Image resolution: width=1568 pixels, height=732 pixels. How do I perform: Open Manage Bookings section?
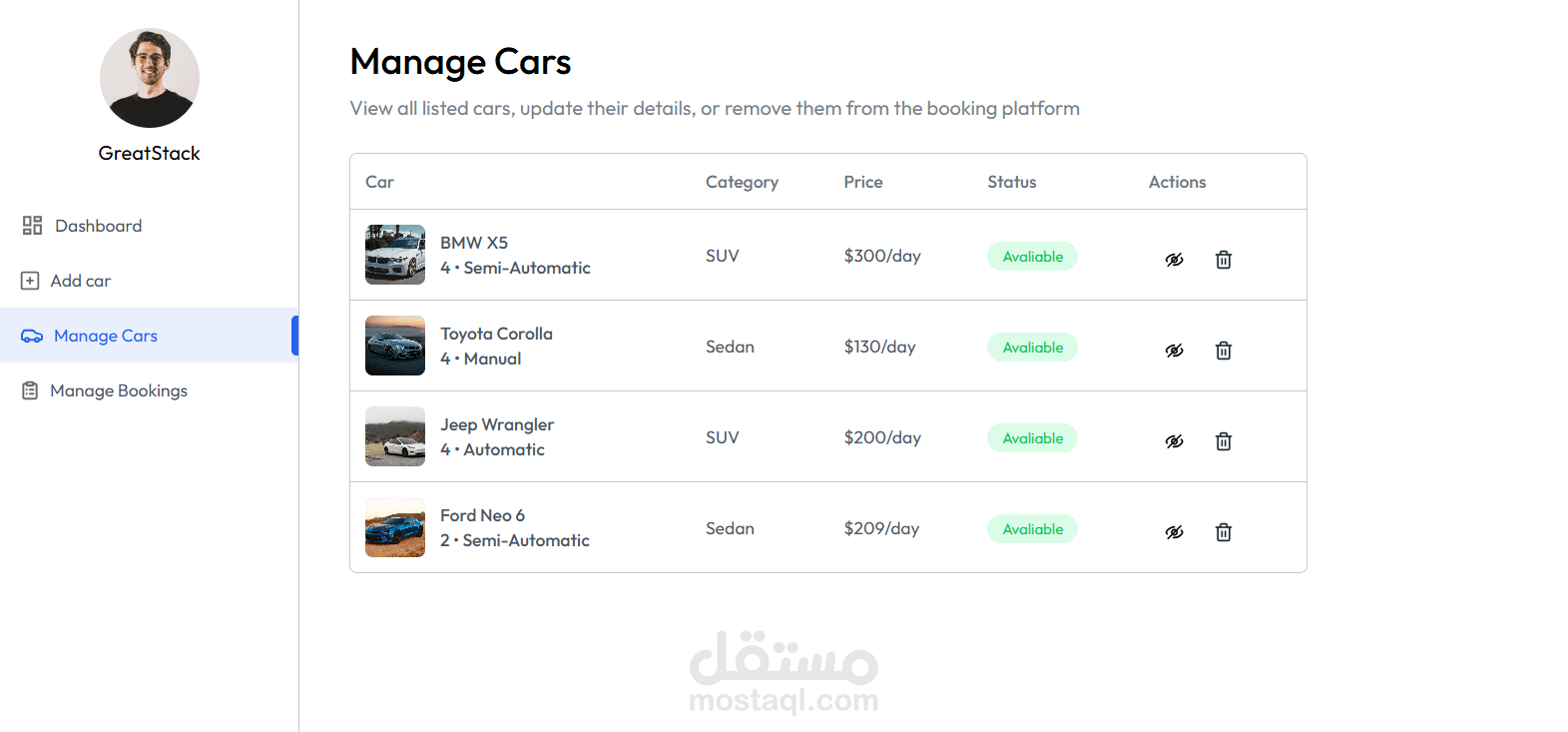(x=118, y=390)
